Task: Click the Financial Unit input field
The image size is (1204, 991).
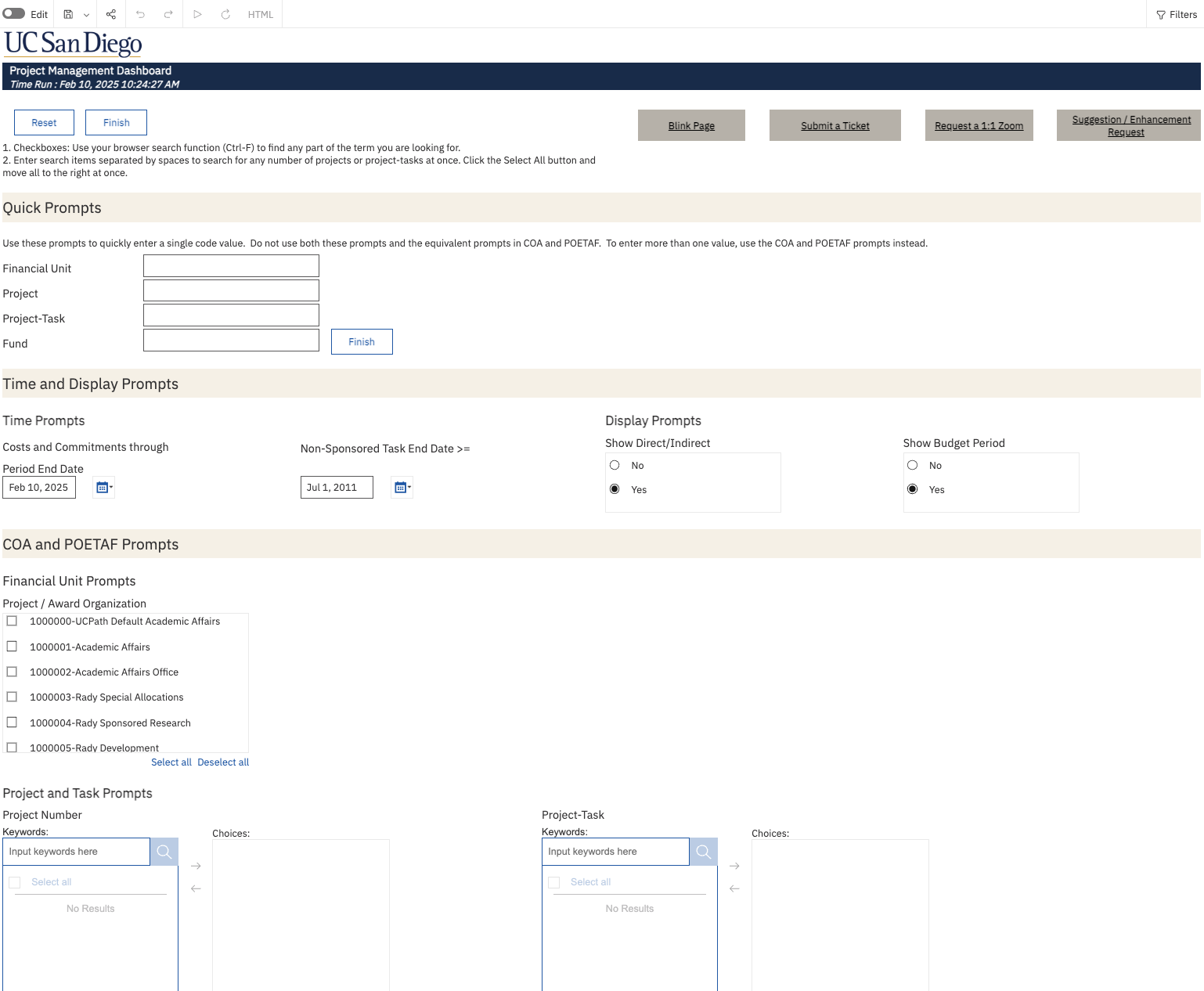Action: coord(231,266)
